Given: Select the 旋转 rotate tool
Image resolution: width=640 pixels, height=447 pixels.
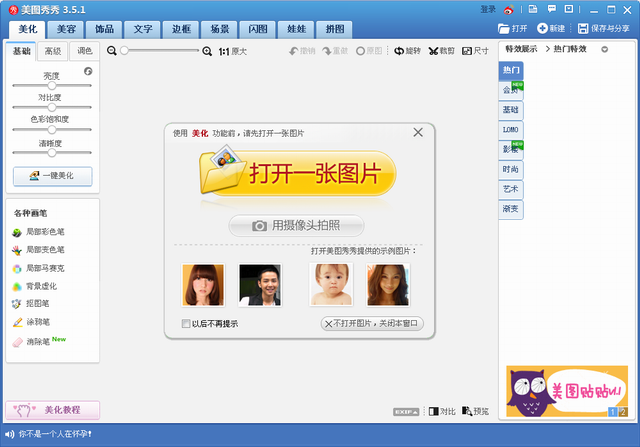Looking at the screenshot, I should pyautogui.click(x=400, y=50).
